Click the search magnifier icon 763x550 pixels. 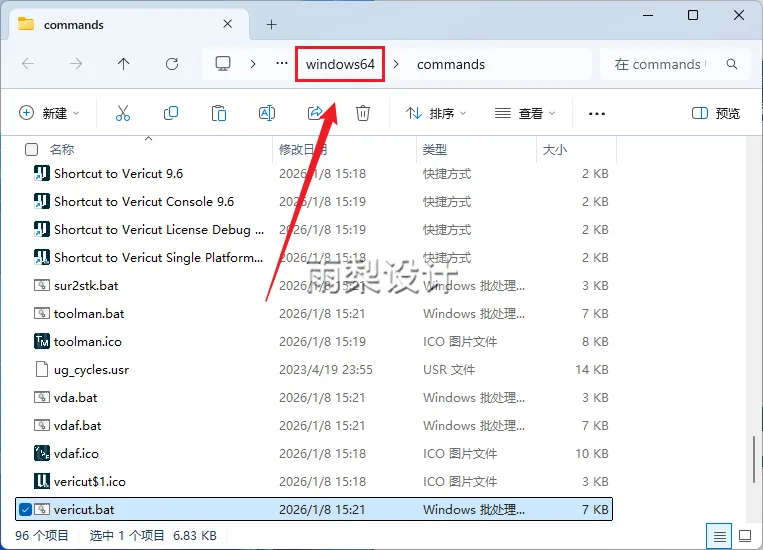pos(732,64)
